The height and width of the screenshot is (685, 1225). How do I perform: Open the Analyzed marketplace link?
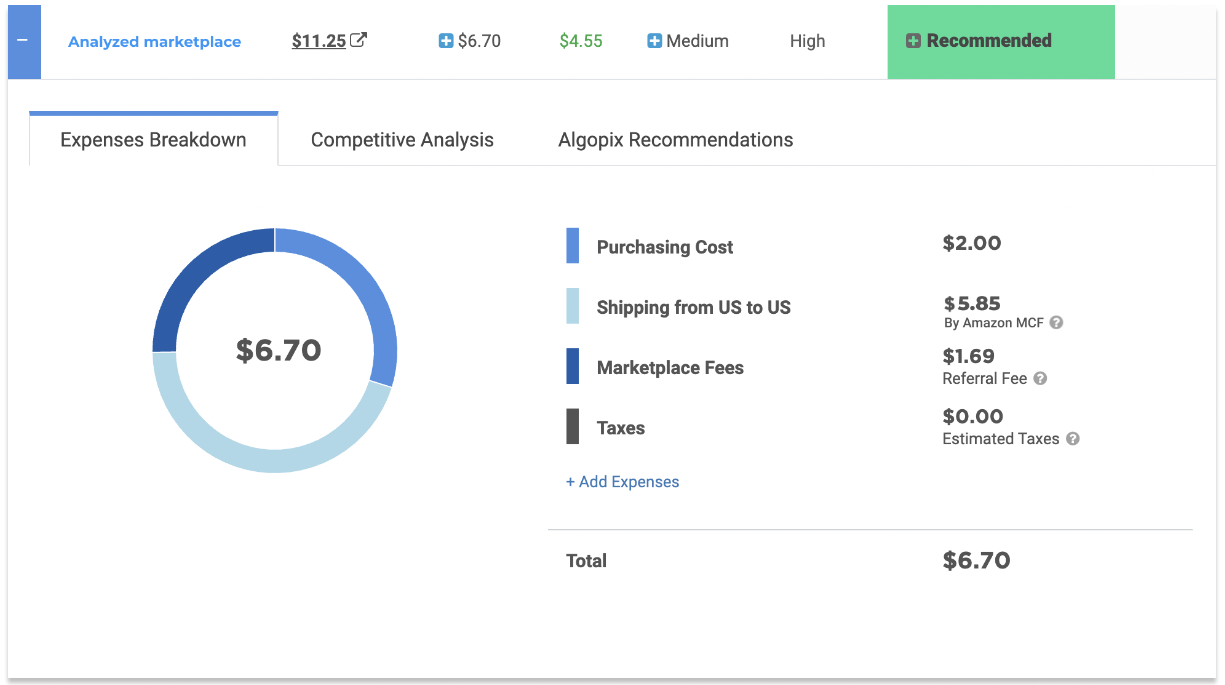pyautogui.click(x=154, y=41)
